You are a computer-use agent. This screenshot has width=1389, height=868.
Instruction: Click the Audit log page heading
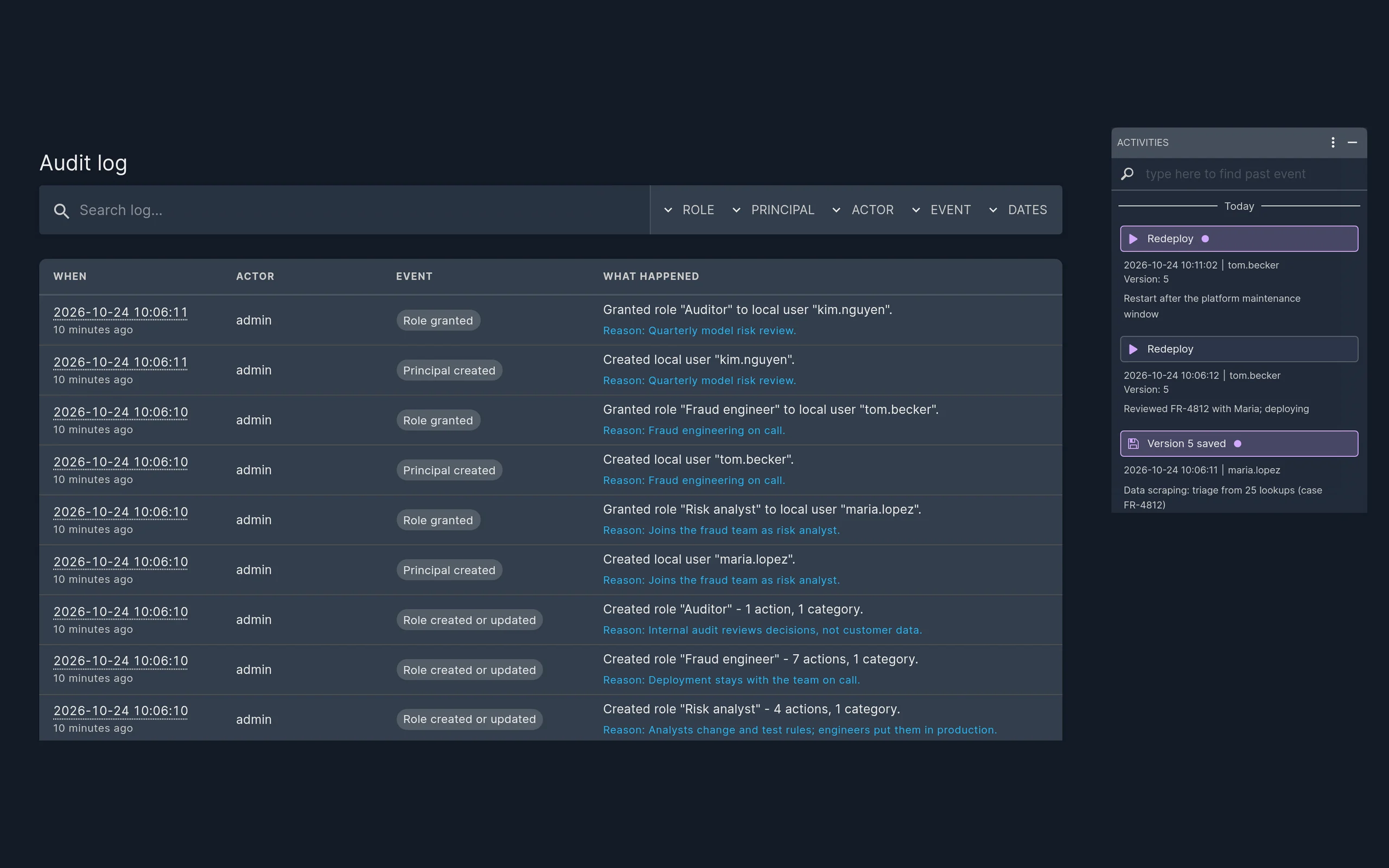[x=83, y=163]
